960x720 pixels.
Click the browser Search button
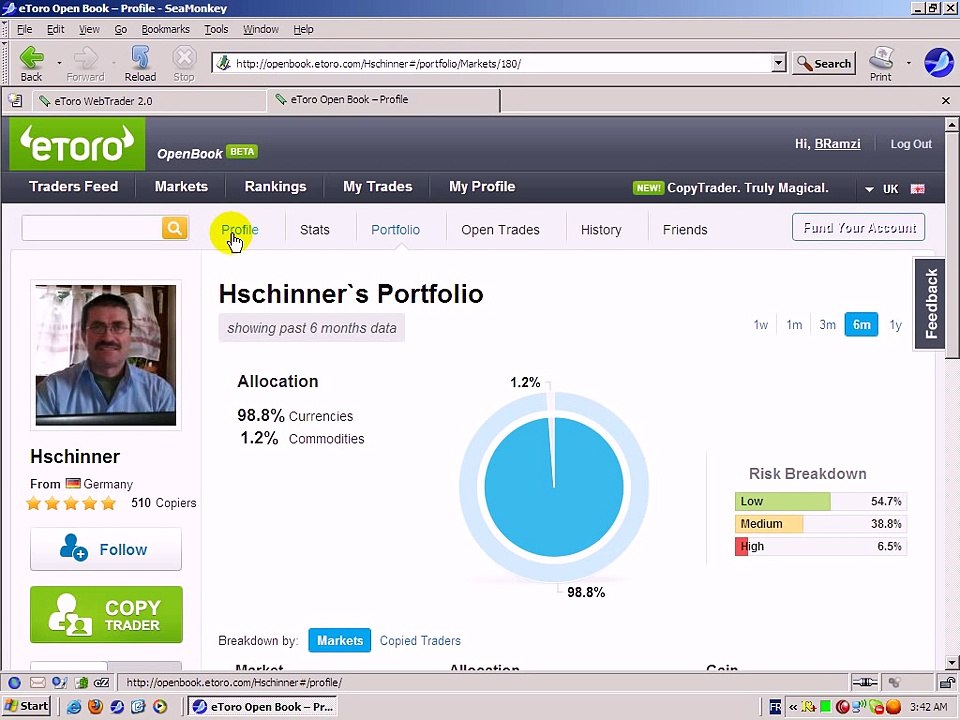click(823, 63)
